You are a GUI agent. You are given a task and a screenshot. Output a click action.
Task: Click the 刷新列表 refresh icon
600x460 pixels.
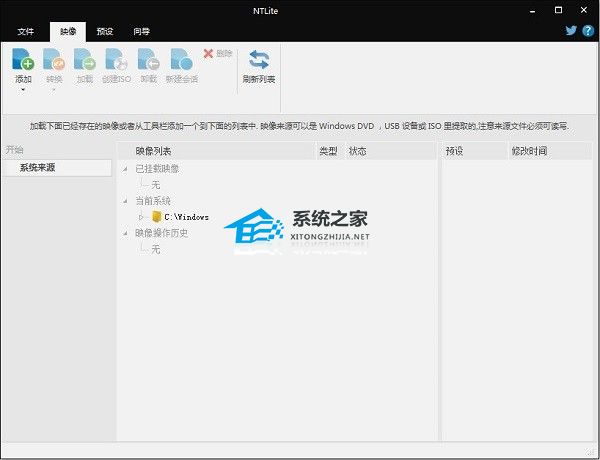click(259, 60)
